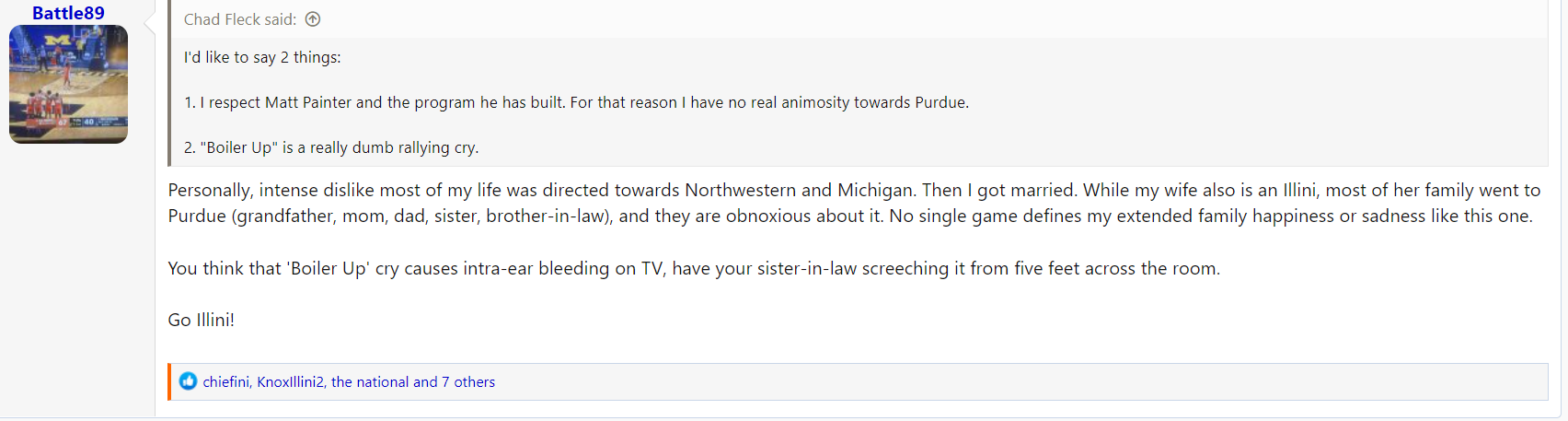This screenshot has height=421, width=1568.
Task: Open Battle89's avatar image
Action: 68,85
